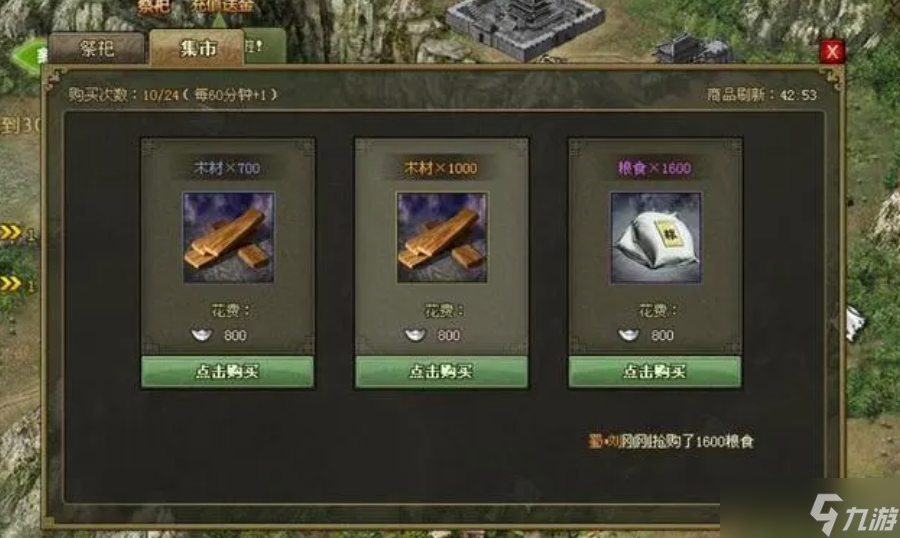
Task: Click the 购买次数 10/24 counter text
Action: coord(173,95)
